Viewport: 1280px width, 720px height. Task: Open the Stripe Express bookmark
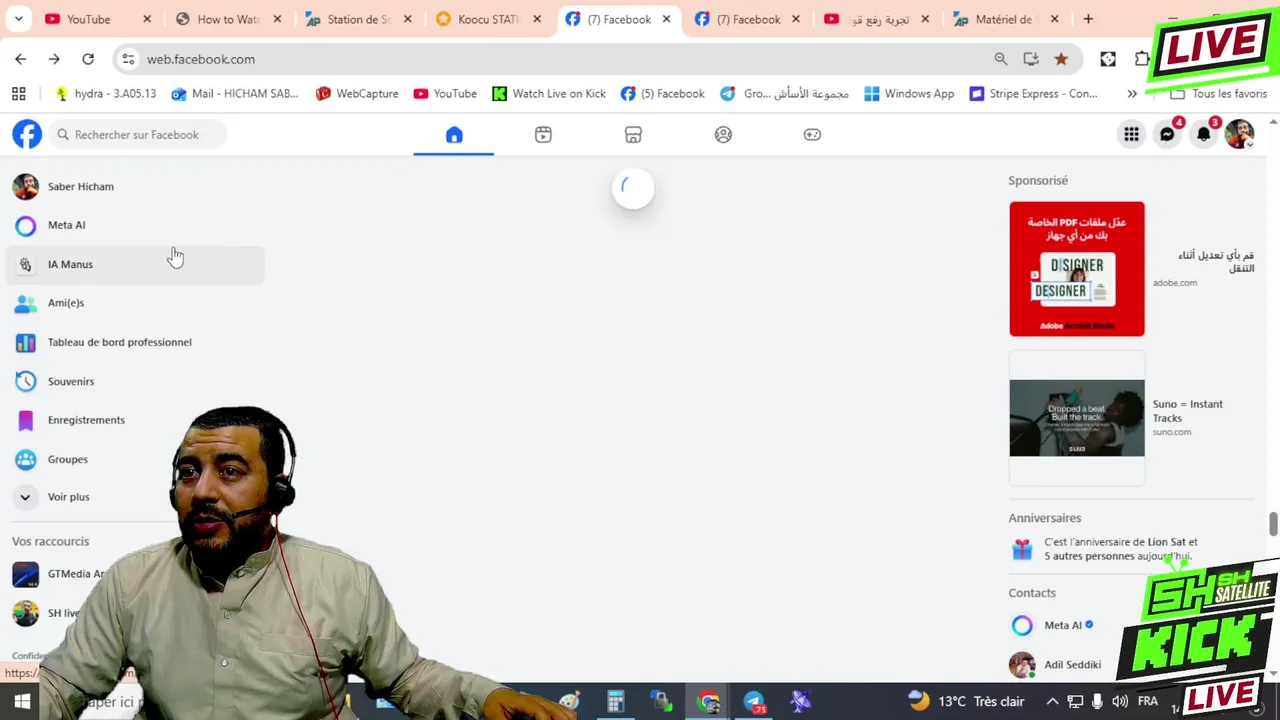[x=1033, y=93]
